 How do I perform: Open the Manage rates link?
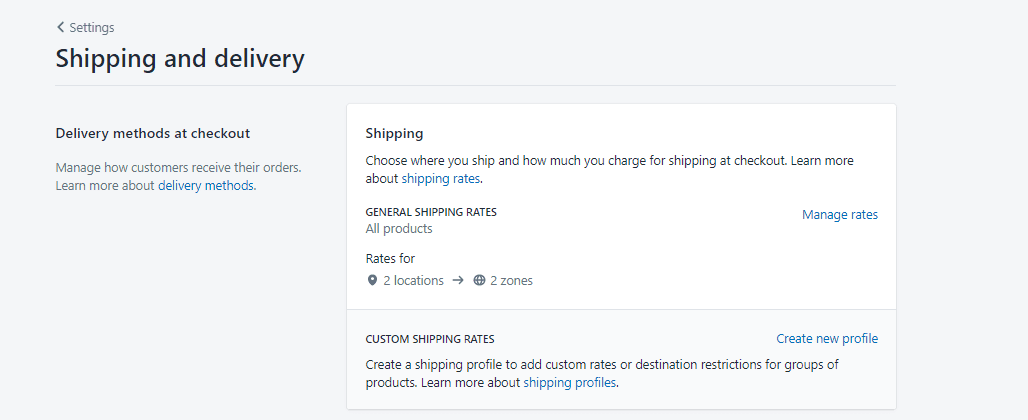click(840, 214)
